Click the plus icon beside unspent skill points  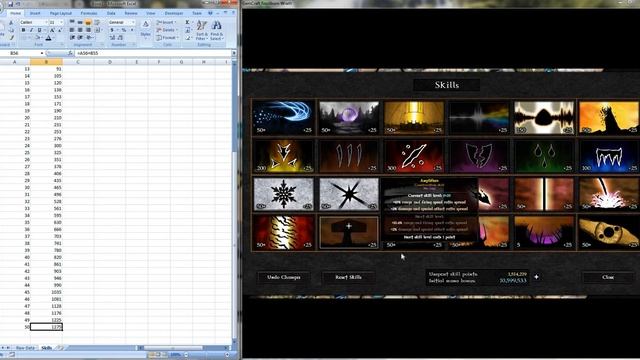(536, 277)
